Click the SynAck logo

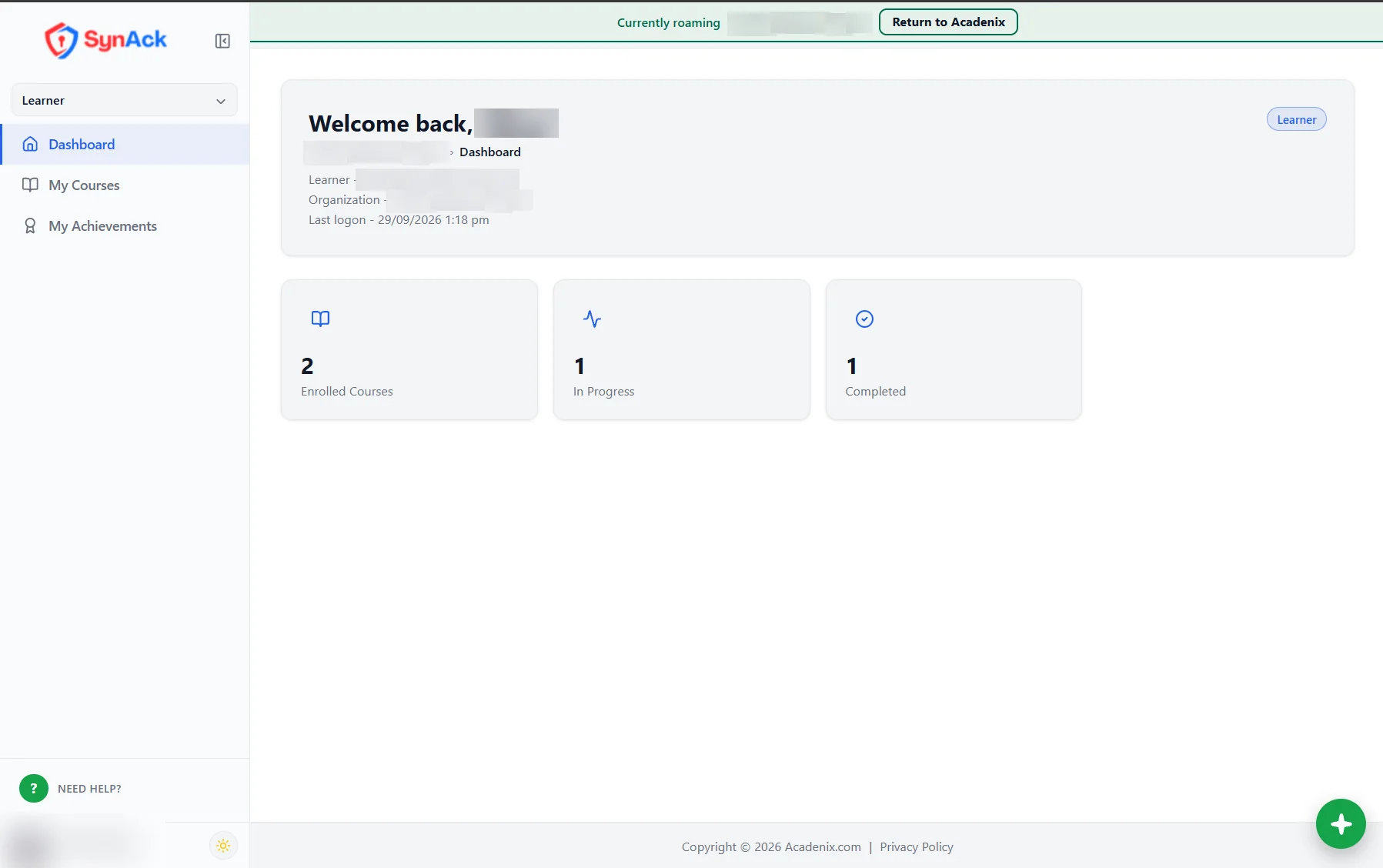pyautogui.click(x=105, y=40)
